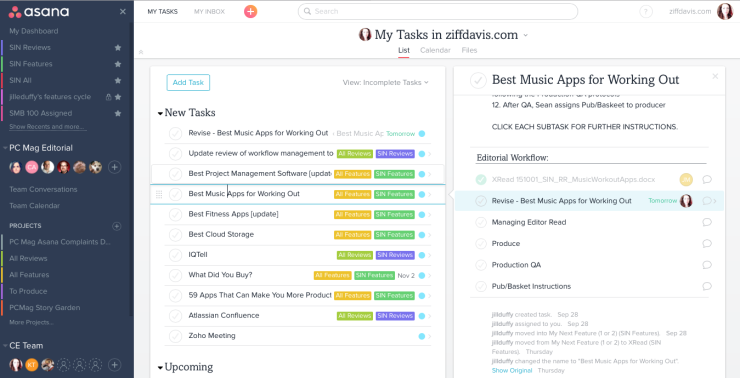
Task: Collapse the header with the double-chevron icon
Action: coord(141,52)
